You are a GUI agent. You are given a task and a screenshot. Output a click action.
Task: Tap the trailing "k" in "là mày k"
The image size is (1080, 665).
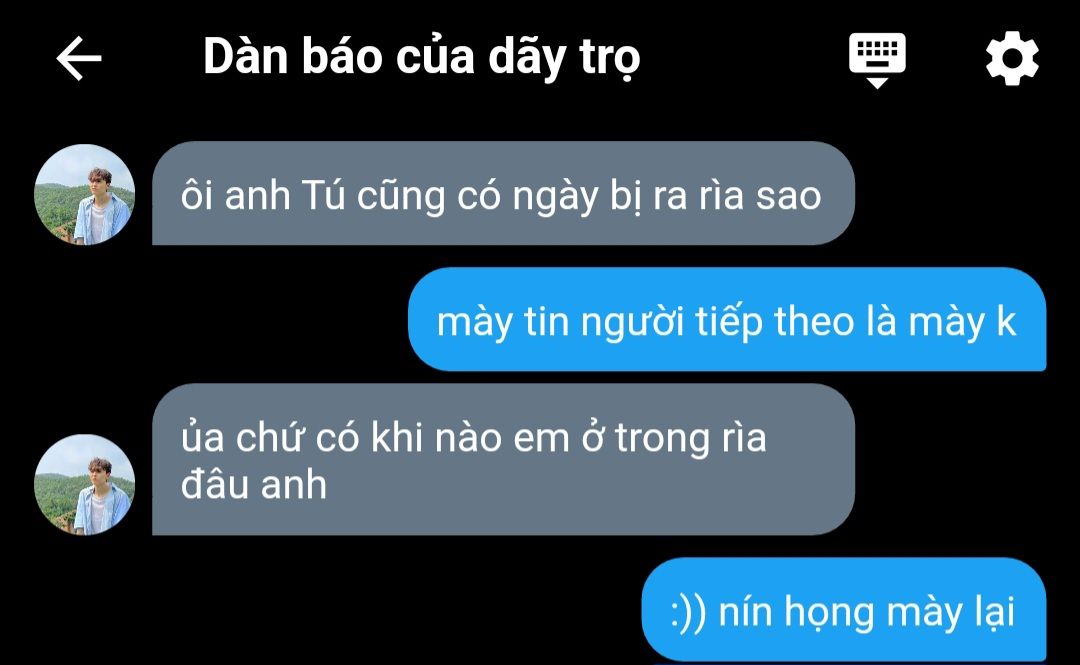pyautogui.click(x=1006, y=321)
